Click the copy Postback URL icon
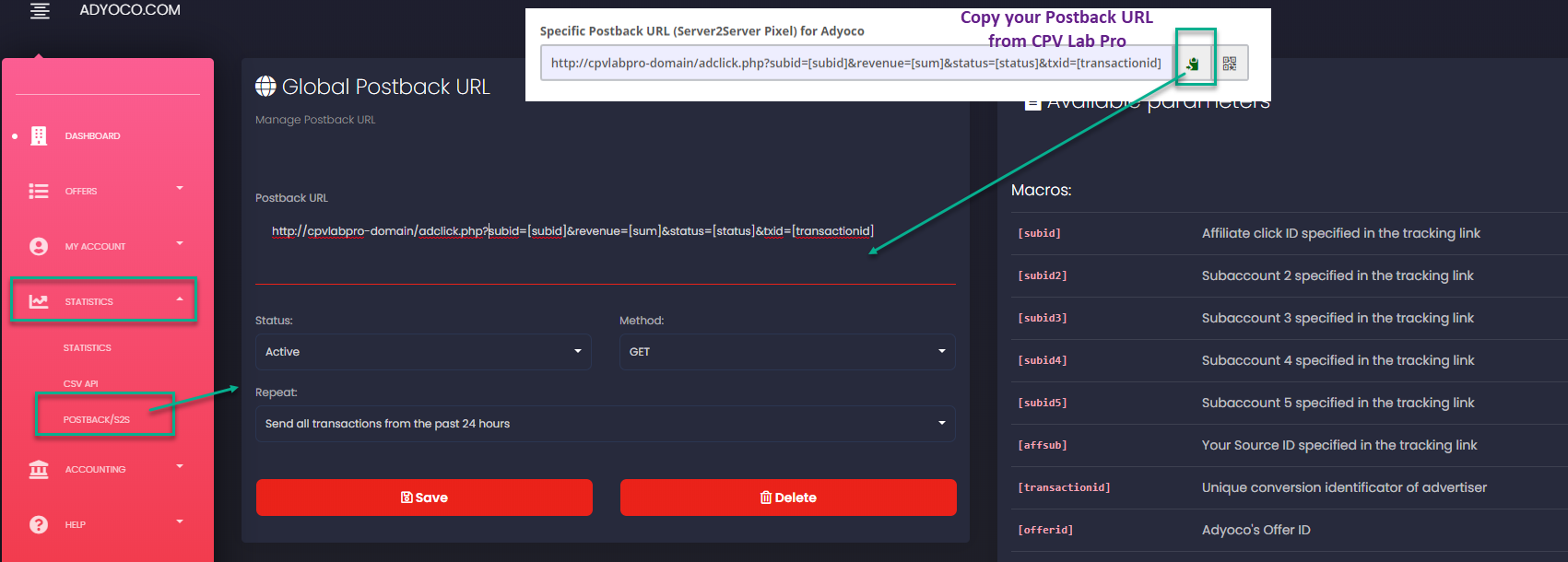This screenshot has height=562, width=1568. [x=1193, y=64]
